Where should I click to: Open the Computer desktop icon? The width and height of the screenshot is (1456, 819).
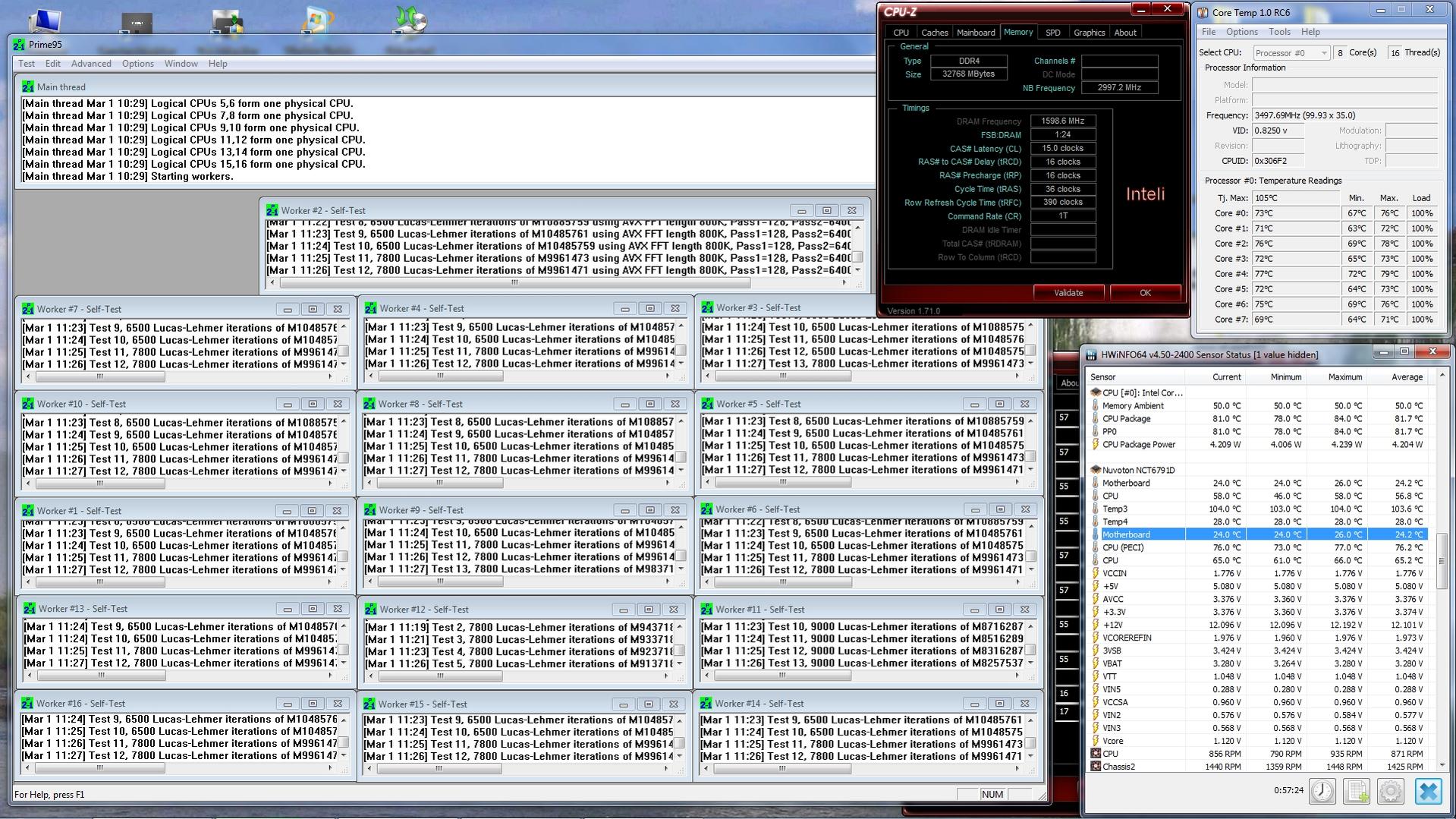pyautogui.click(x=45, y=20)
